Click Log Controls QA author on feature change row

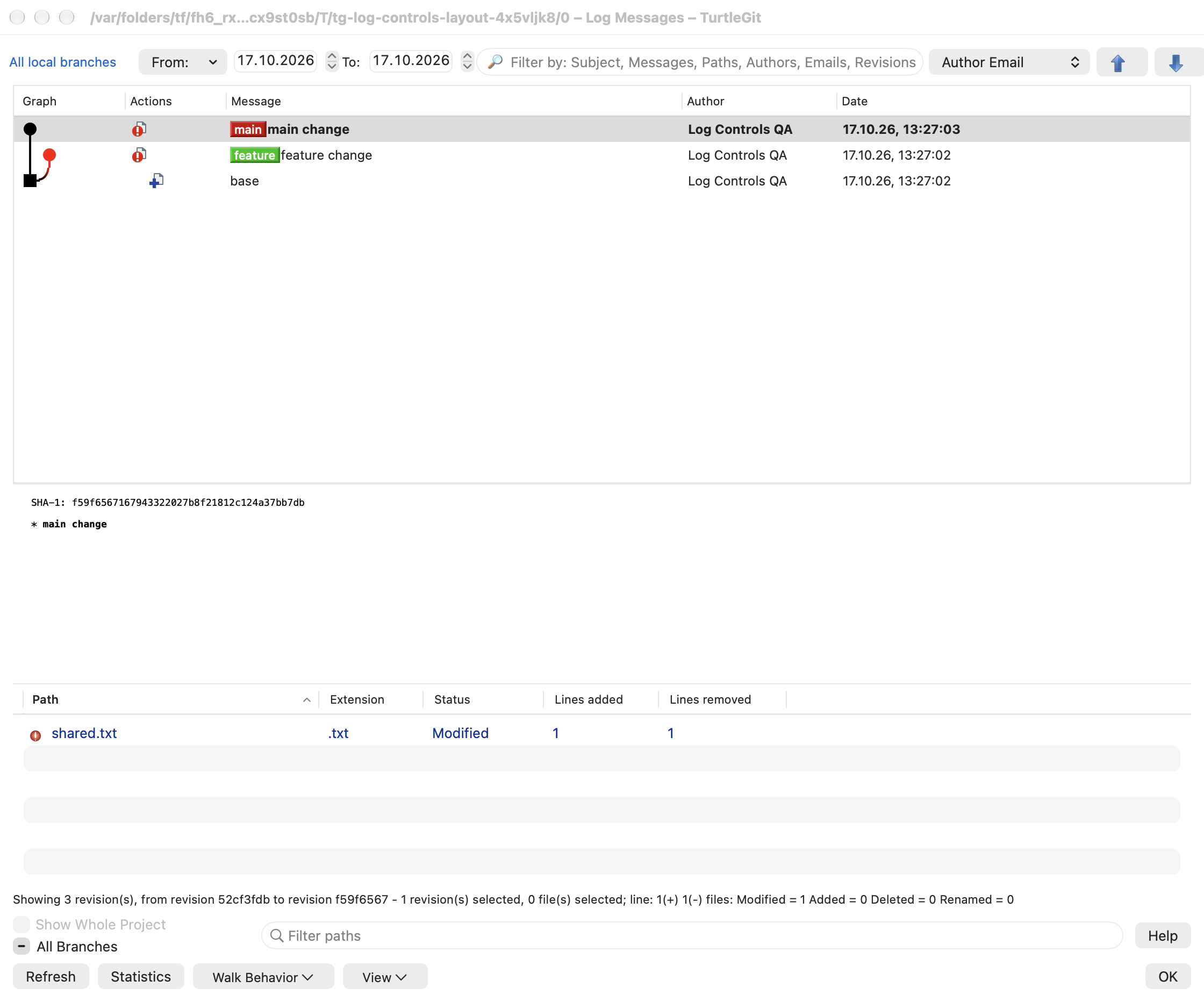click(x=737, y=155)
